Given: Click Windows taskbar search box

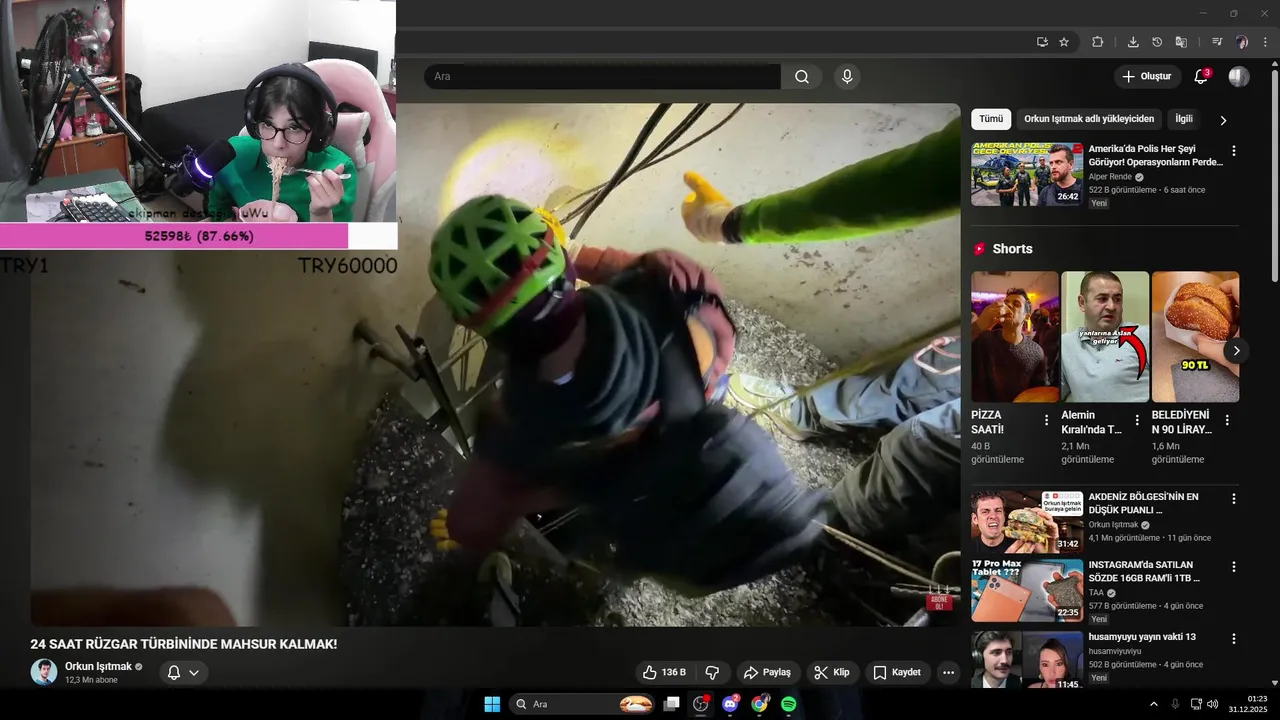Looking at the screenshot, I should point(583,704).
